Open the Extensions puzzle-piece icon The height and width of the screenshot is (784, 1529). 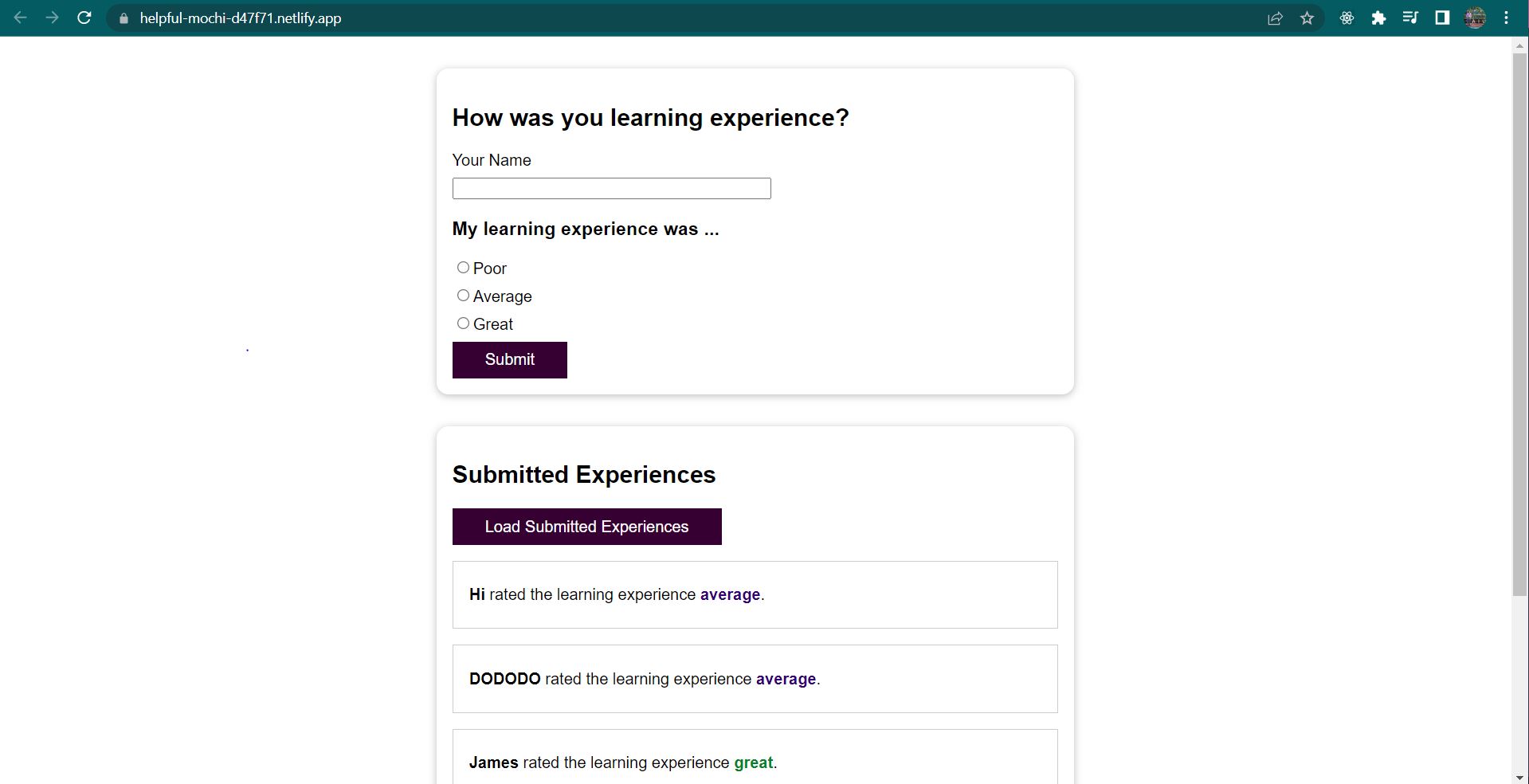tap(1379, 18)
